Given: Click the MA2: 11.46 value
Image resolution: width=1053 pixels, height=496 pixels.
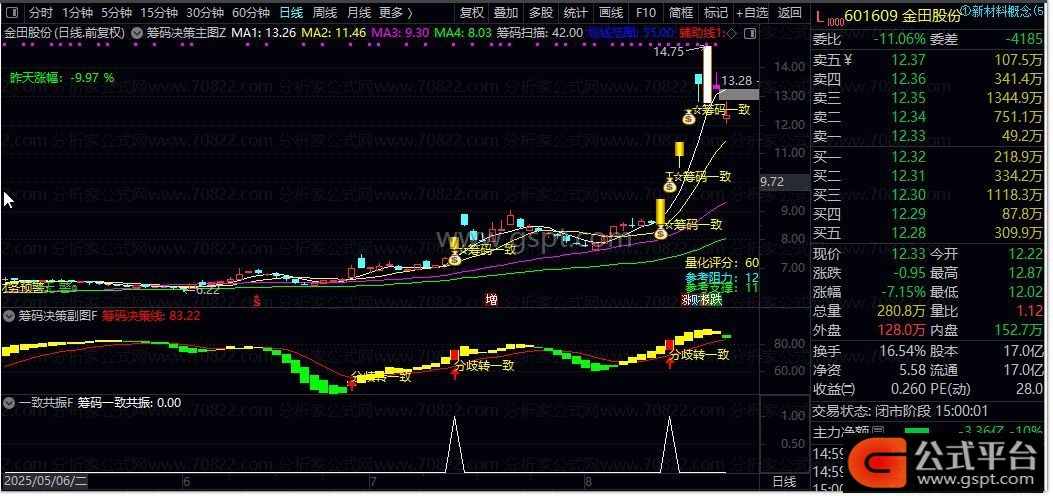Looking at the screenshot, I should pos(333,32).
